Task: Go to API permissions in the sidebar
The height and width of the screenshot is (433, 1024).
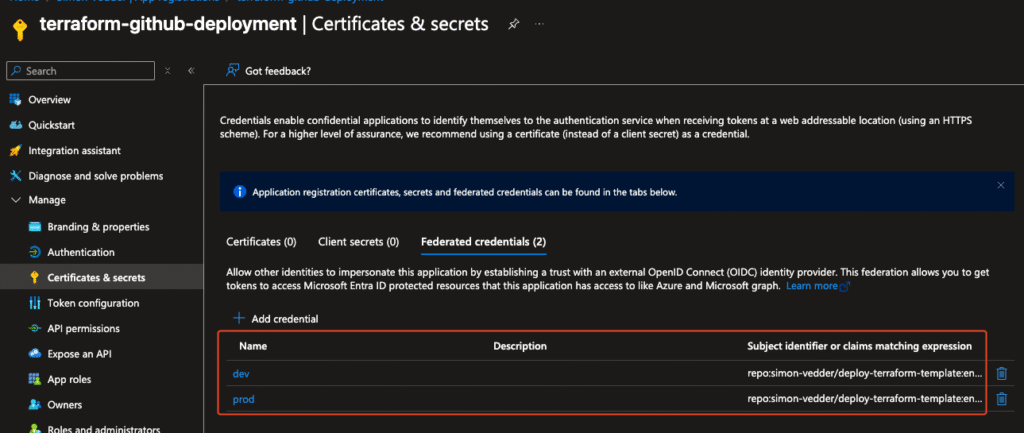Action: click(83, 328)
